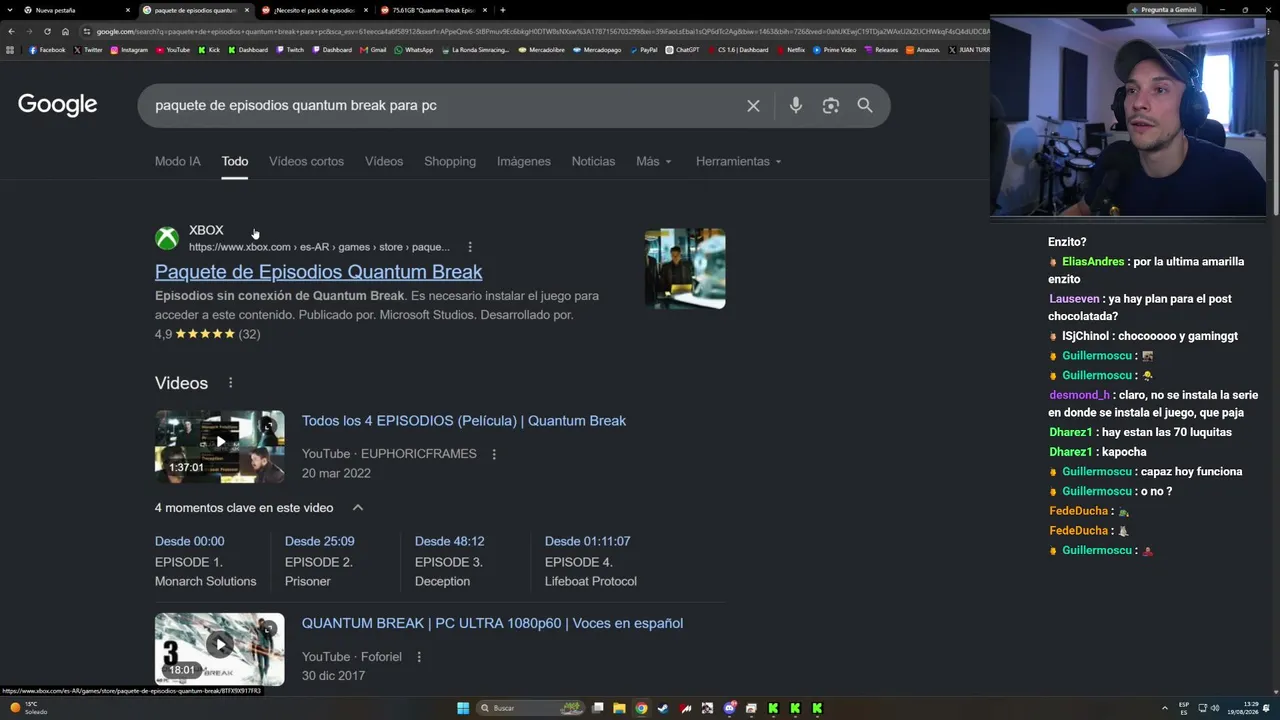Switch to the Videos search tab

pyautogui.click(x=384, y=161)
